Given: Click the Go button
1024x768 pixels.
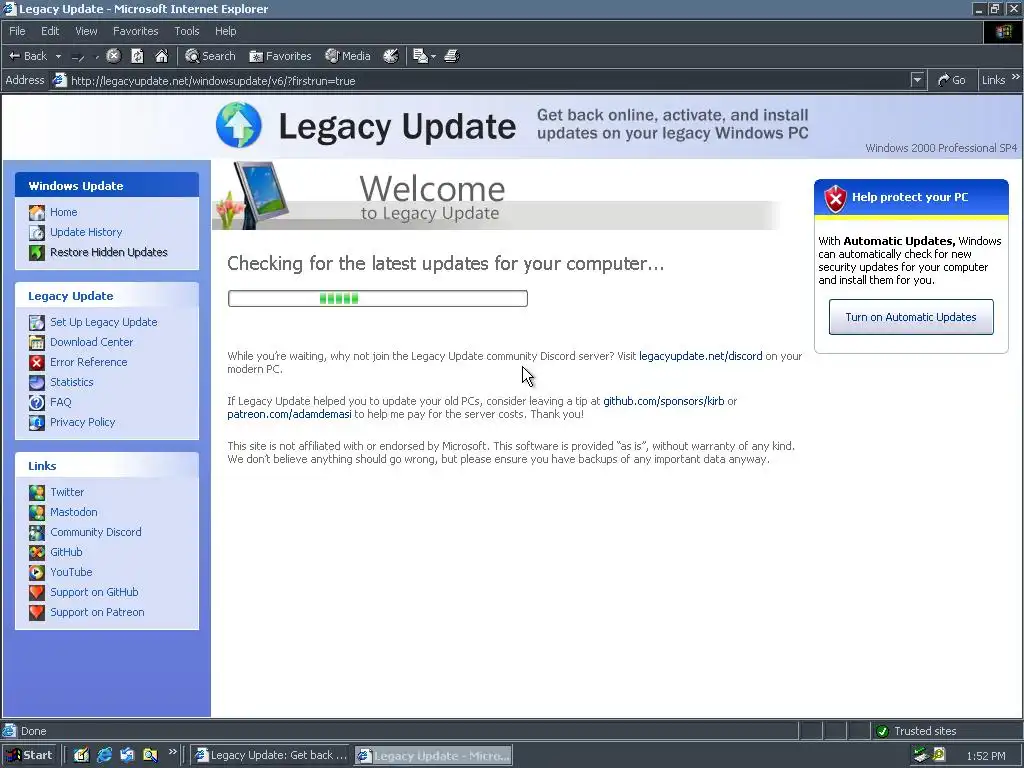Looking at the screenshot, I should (x=952, y=80).
